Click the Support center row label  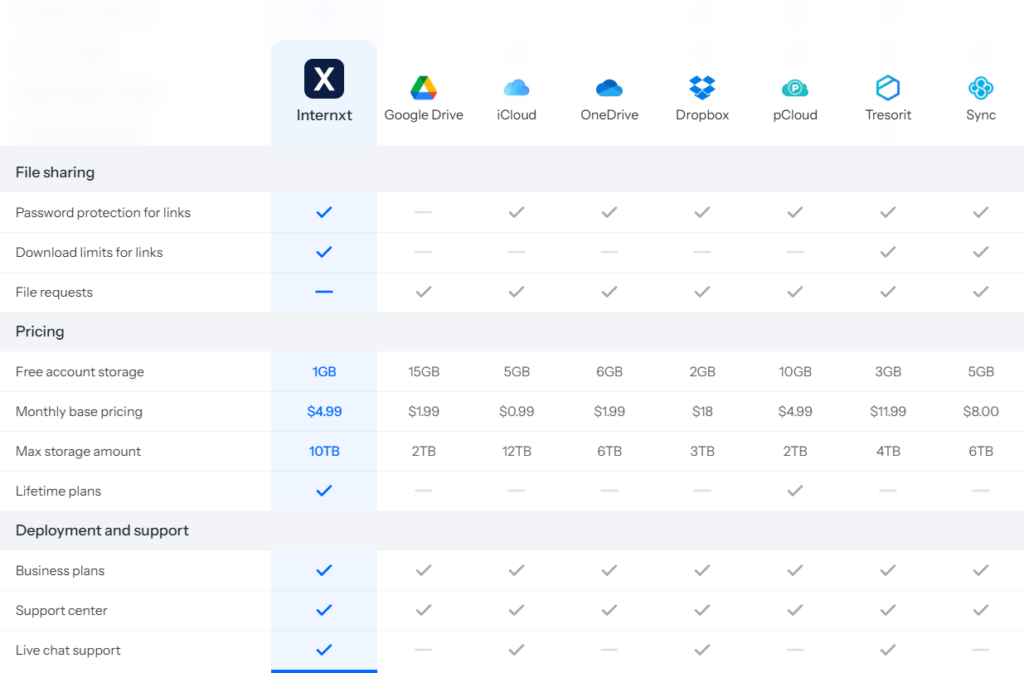[x=61, y=610]
